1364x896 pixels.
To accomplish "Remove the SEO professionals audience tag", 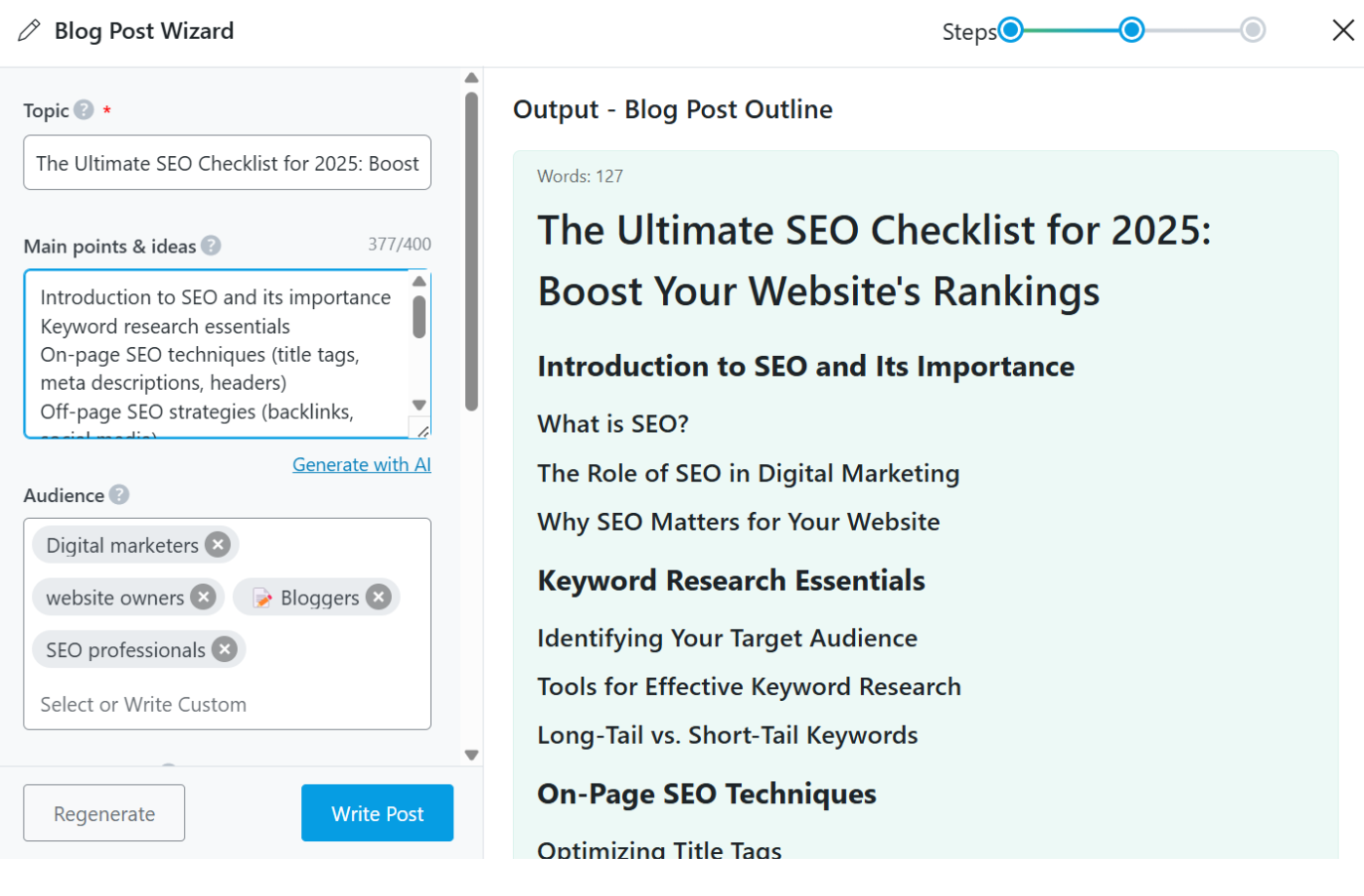I will pos(225,649).
